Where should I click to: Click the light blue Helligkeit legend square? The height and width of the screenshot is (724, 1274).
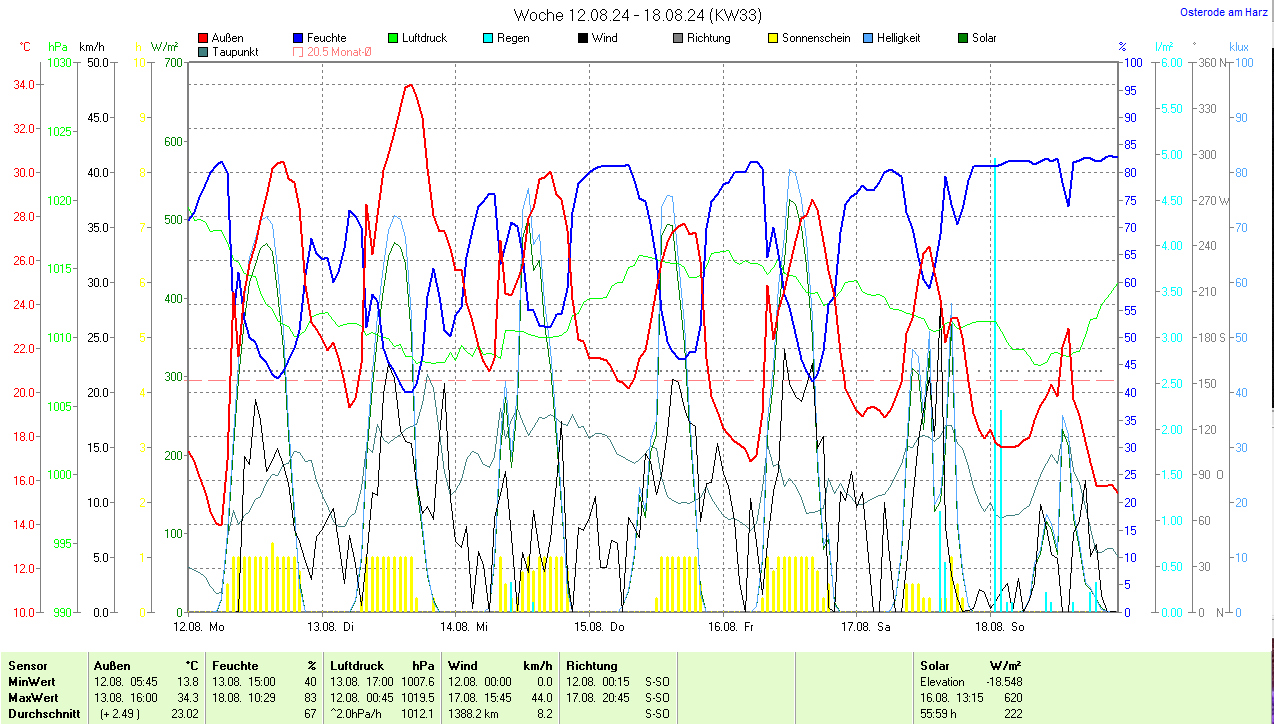click(868, 38)
